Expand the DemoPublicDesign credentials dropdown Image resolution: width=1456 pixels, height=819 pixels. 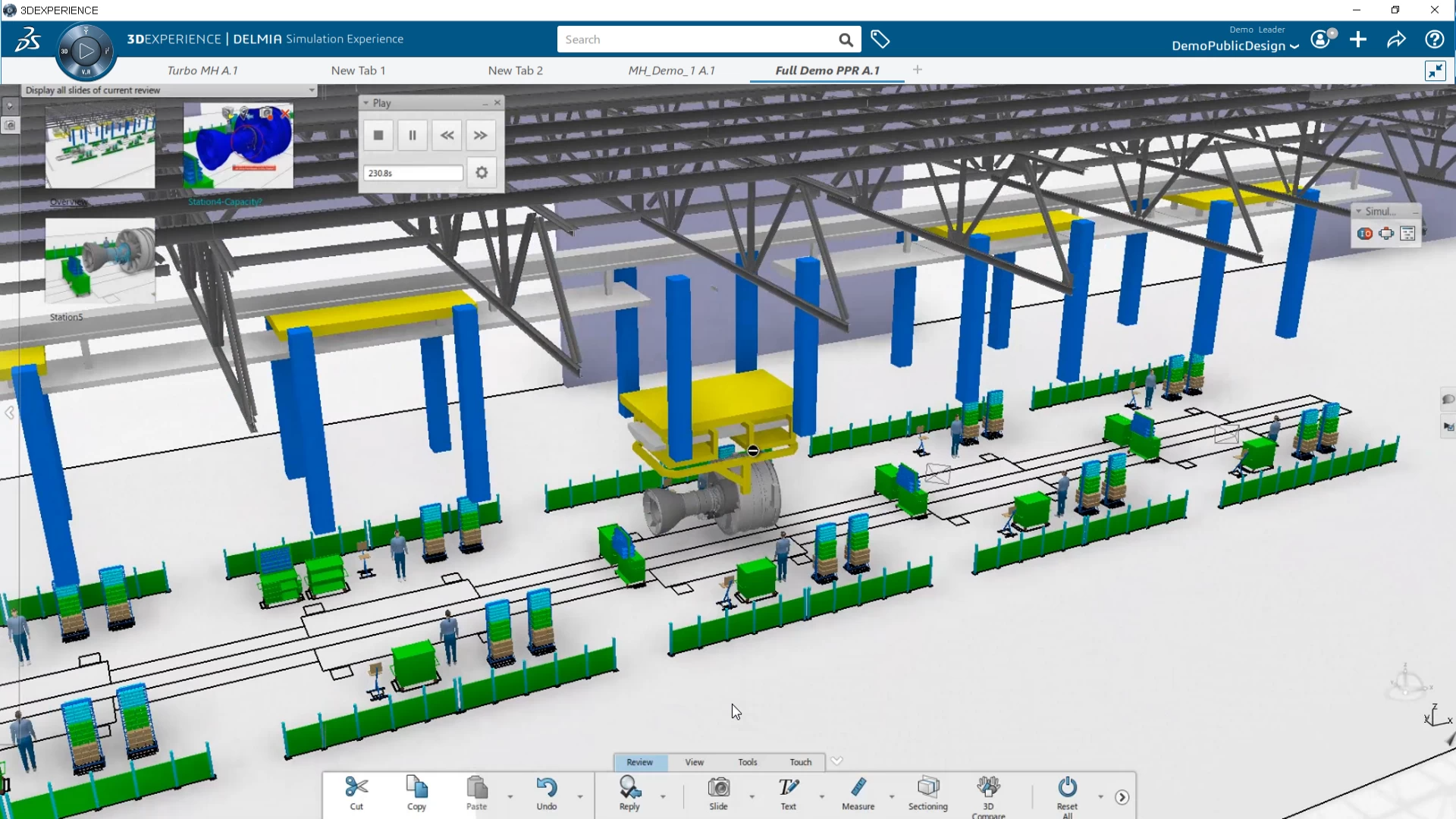pos(1294,46)
